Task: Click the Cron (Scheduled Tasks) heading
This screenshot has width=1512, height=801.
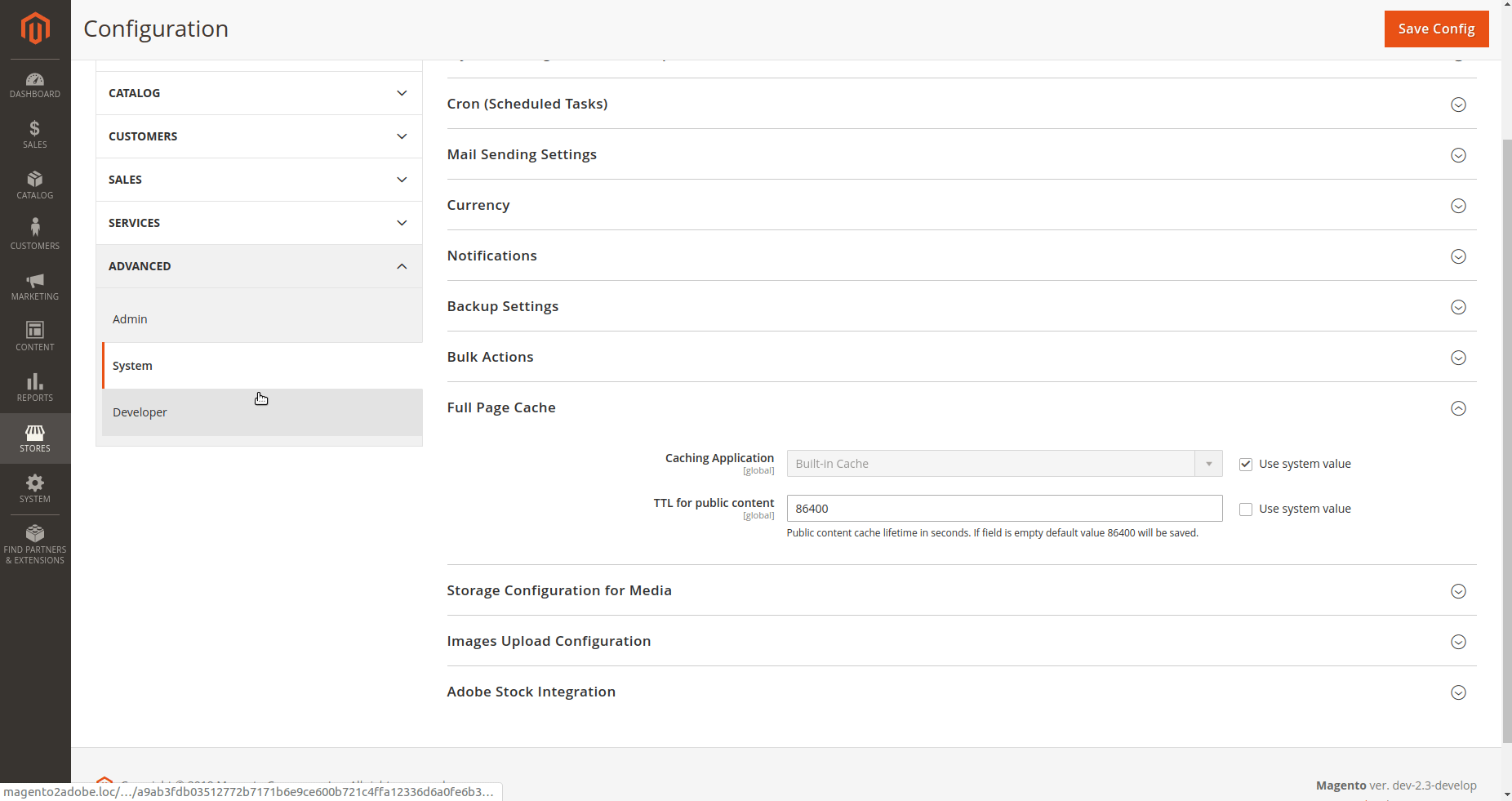Action: point(527,104)
